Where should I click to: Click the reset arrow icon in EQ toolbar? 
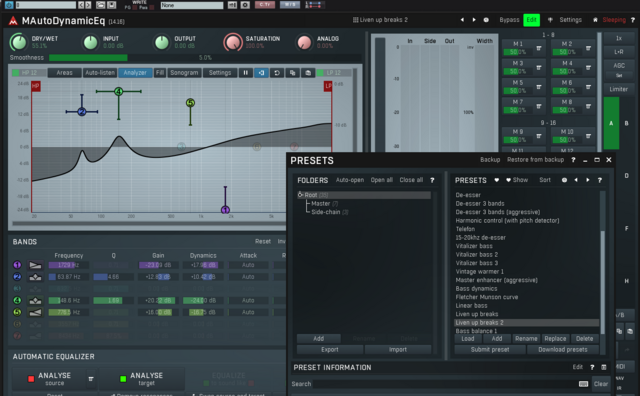pyautogui.click(x=277, y=73)
